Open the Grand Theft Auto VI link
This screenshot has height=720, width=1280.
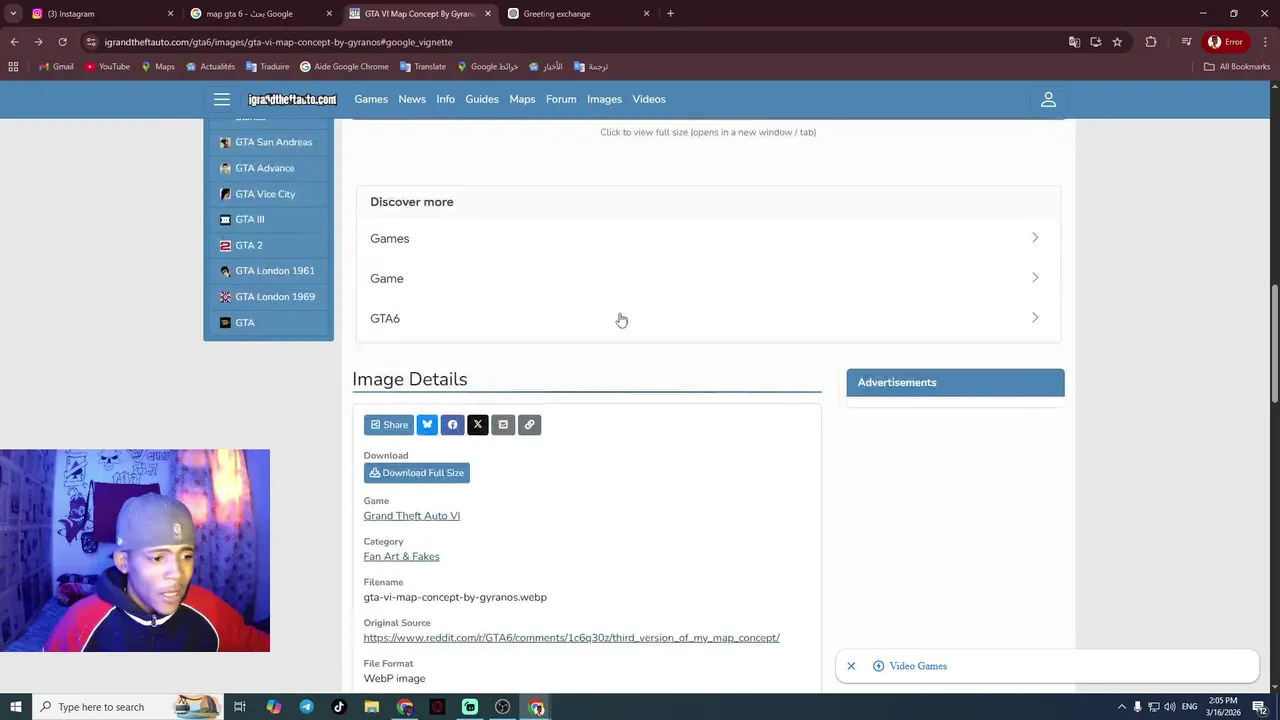point(412,516)
